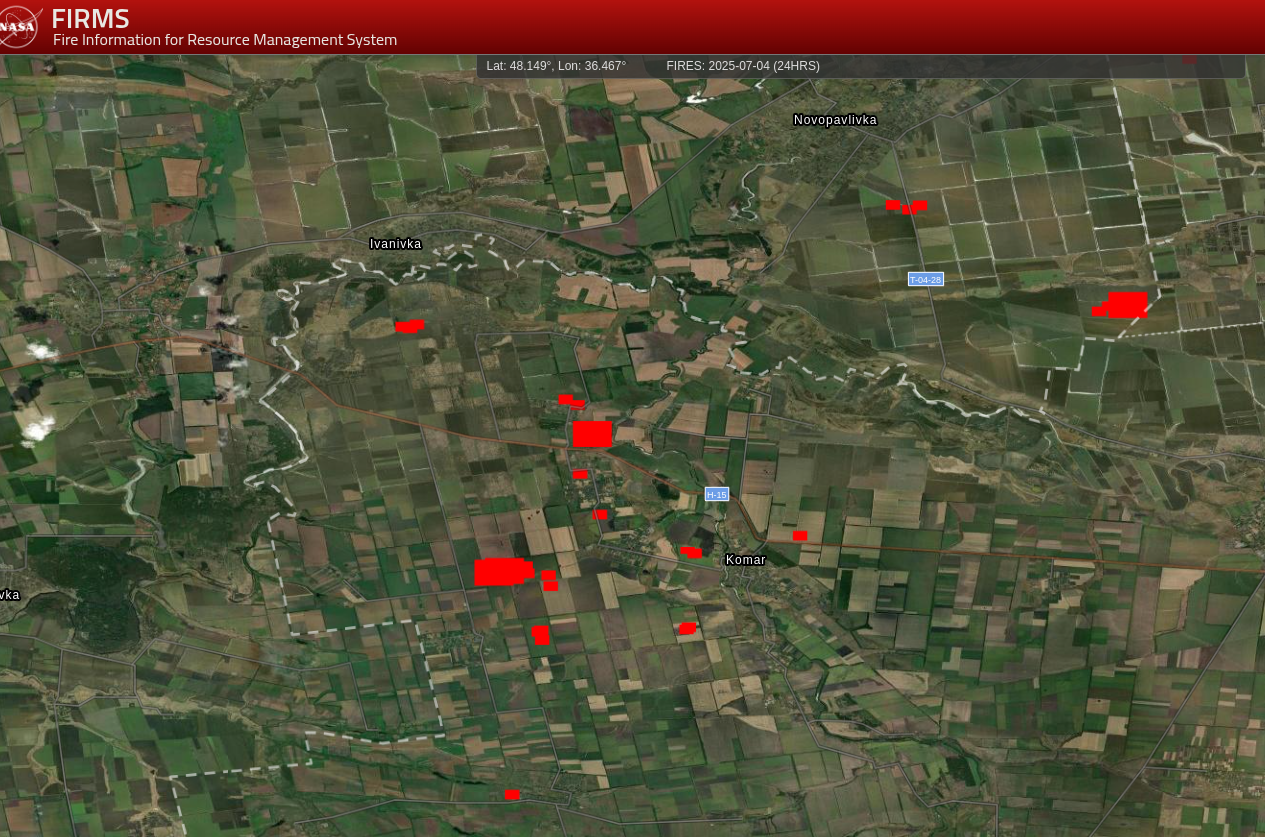Click the Novopavlivka place label
This screenshot has width=1265, height=837.
coord(835,120)
